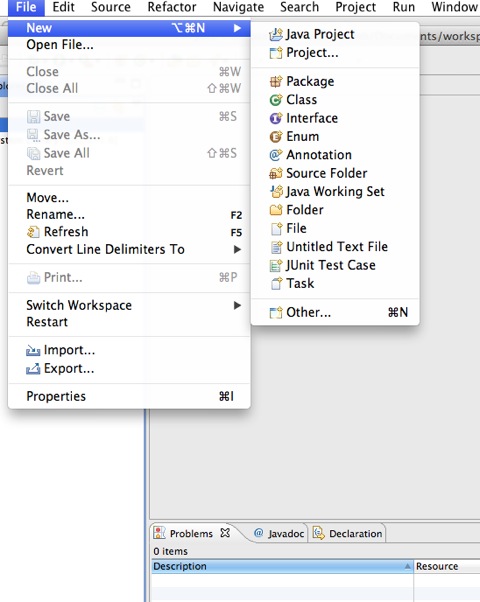Click the Refresh icon in File menu

[33, 232]
